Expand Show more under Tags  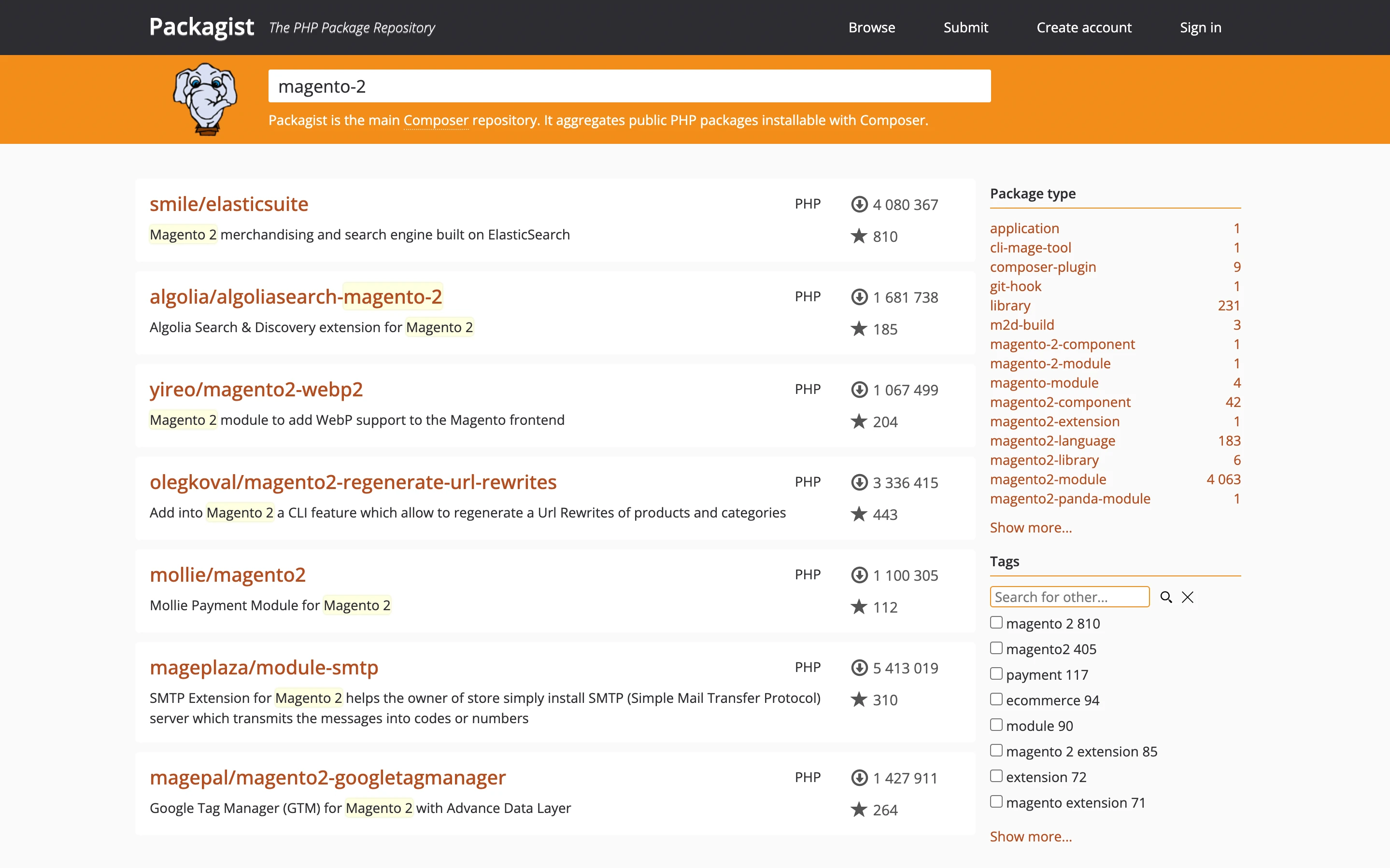tap(1030, 837)
